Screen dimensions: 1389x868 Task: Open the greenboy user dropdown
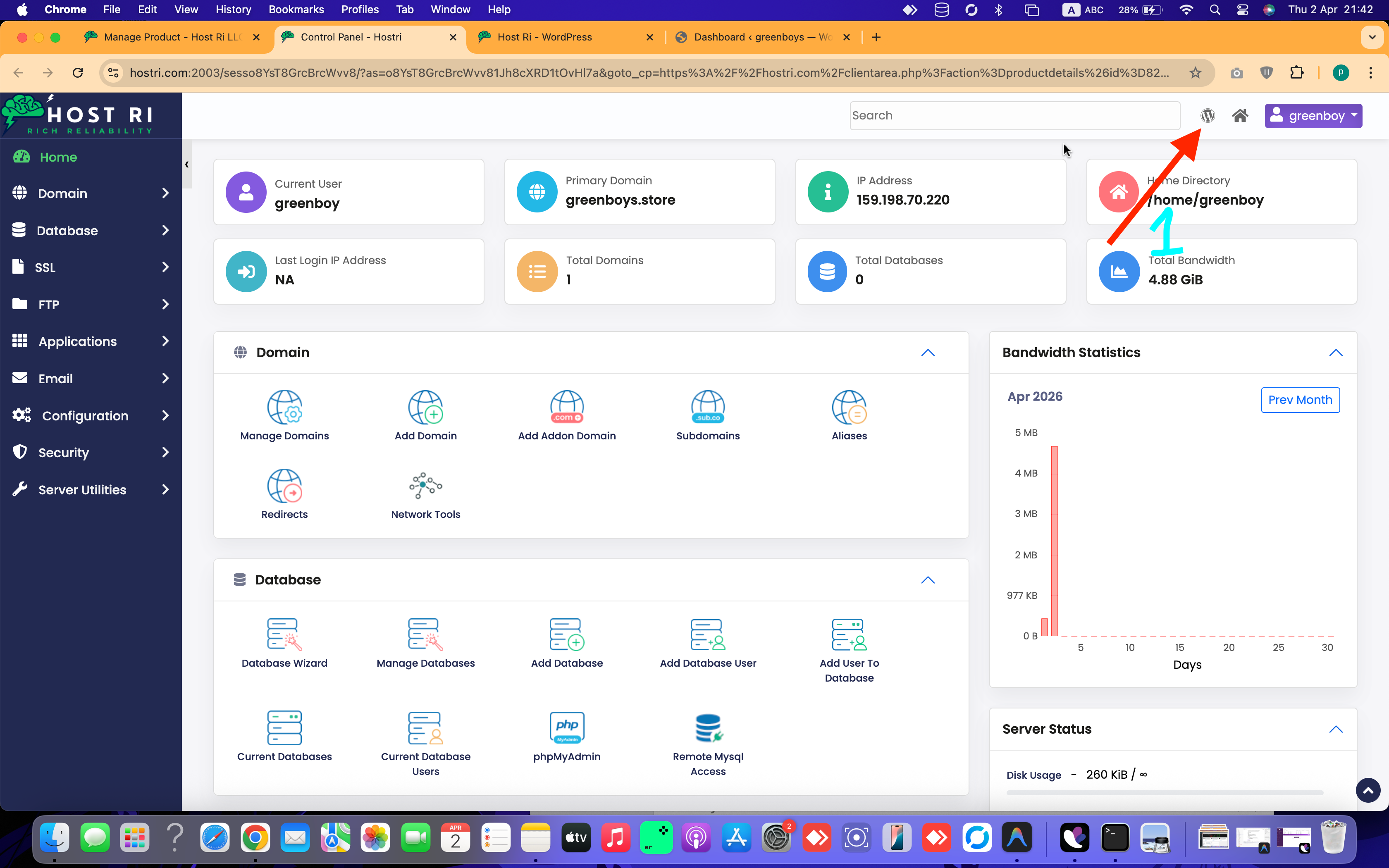[x=1313, y=115]
